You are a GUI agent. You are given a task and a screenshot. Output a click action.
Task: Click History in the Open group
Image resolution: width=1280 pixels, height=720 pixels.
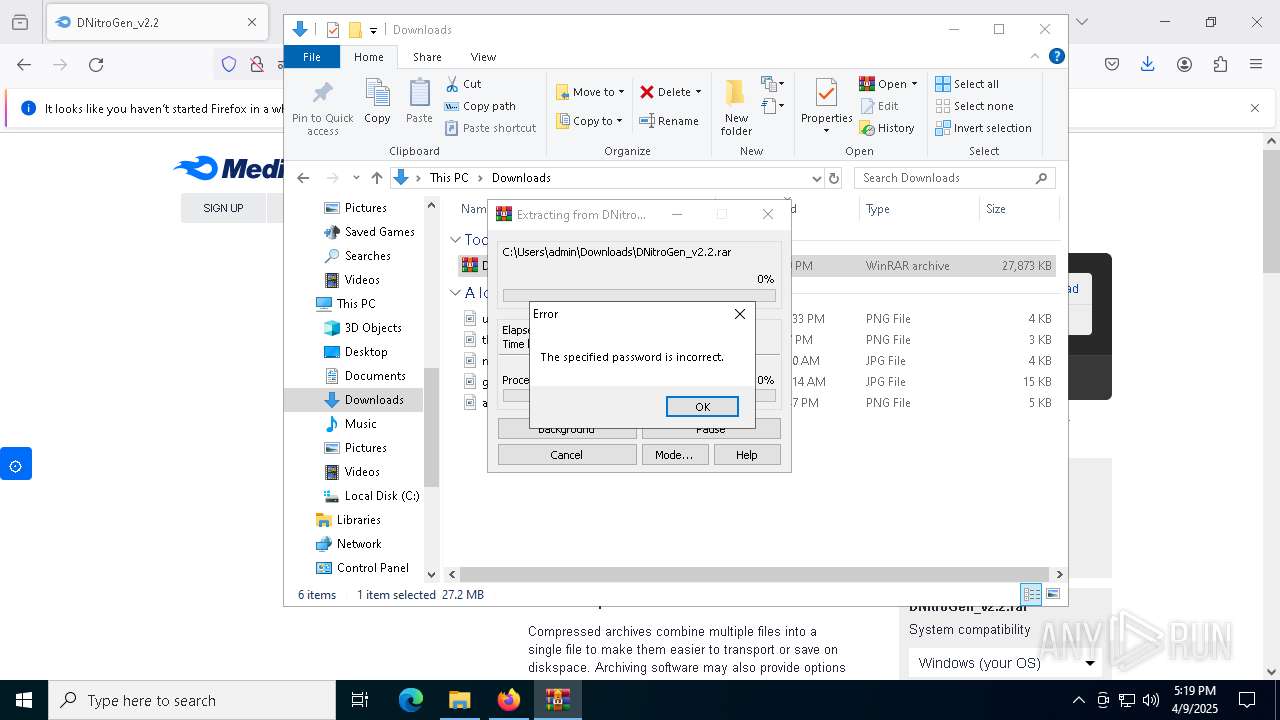[887, 128]
